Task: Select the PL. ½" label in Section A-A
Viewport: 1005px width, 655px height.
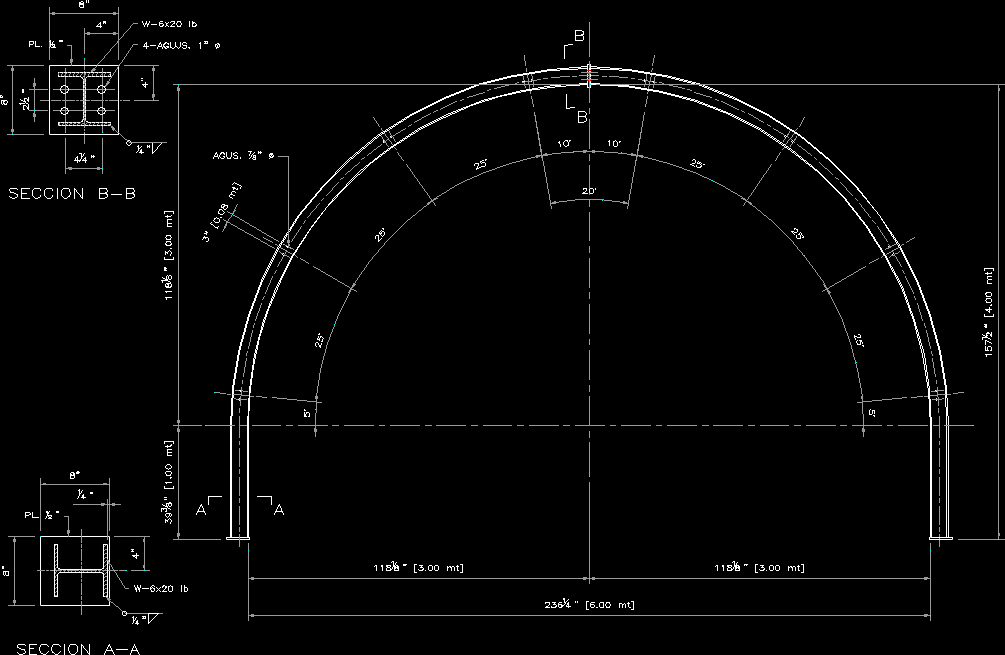Action: [44, 514]
